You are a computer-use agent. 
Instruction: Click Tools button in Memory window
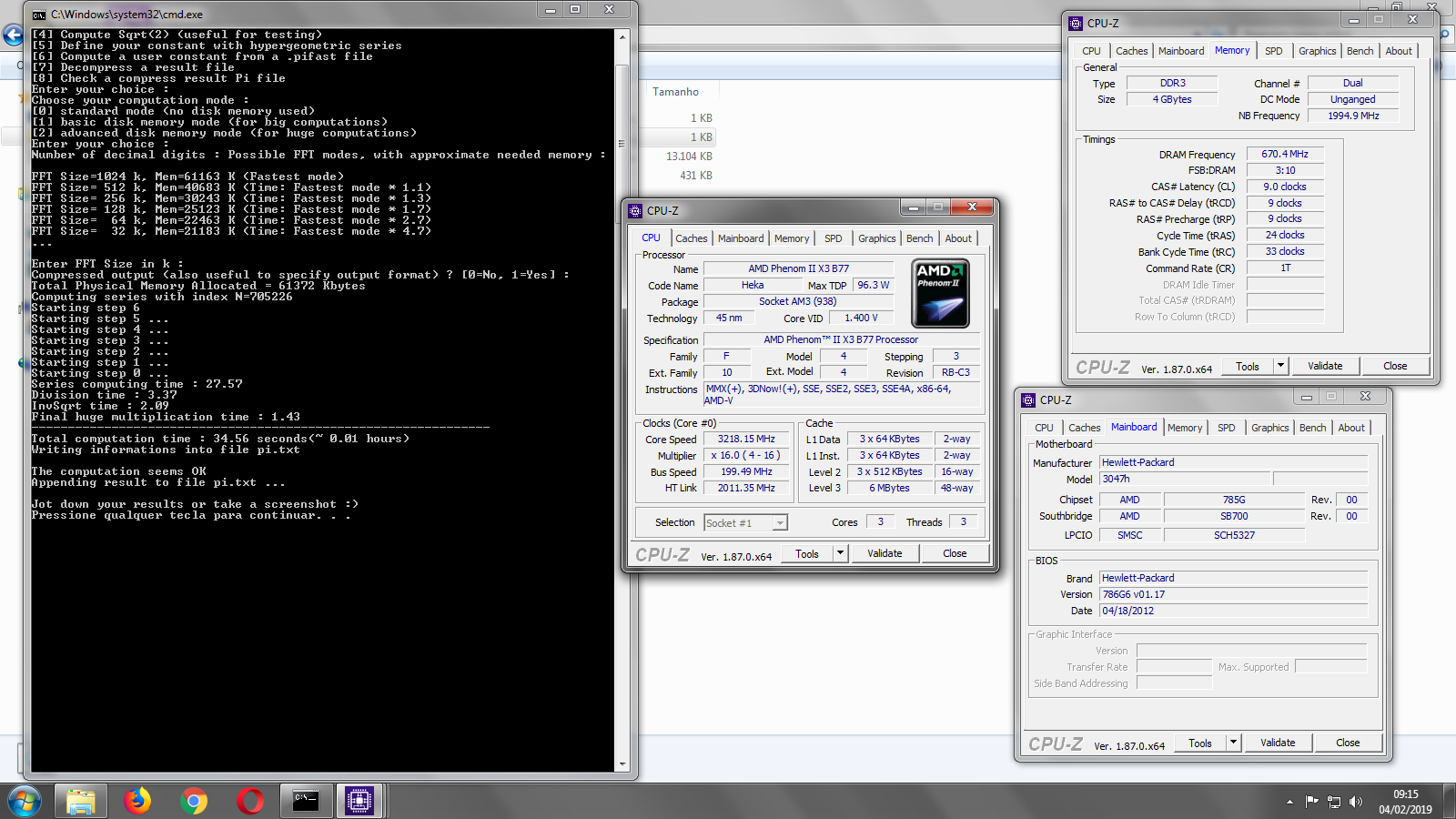pyautogui.click(x=1248, y=366)
